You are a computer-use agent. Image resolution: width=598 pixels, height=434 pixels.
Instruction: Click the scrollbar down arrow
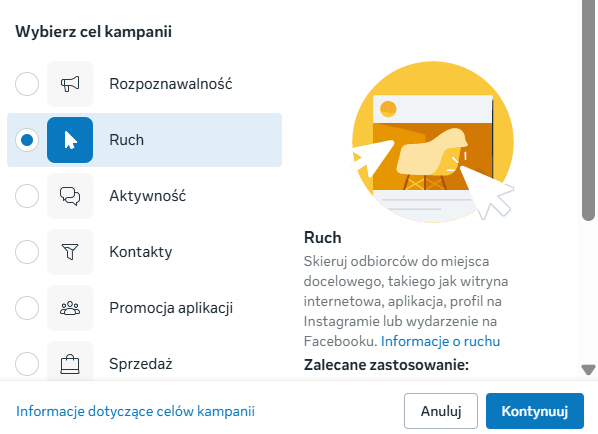588,369
